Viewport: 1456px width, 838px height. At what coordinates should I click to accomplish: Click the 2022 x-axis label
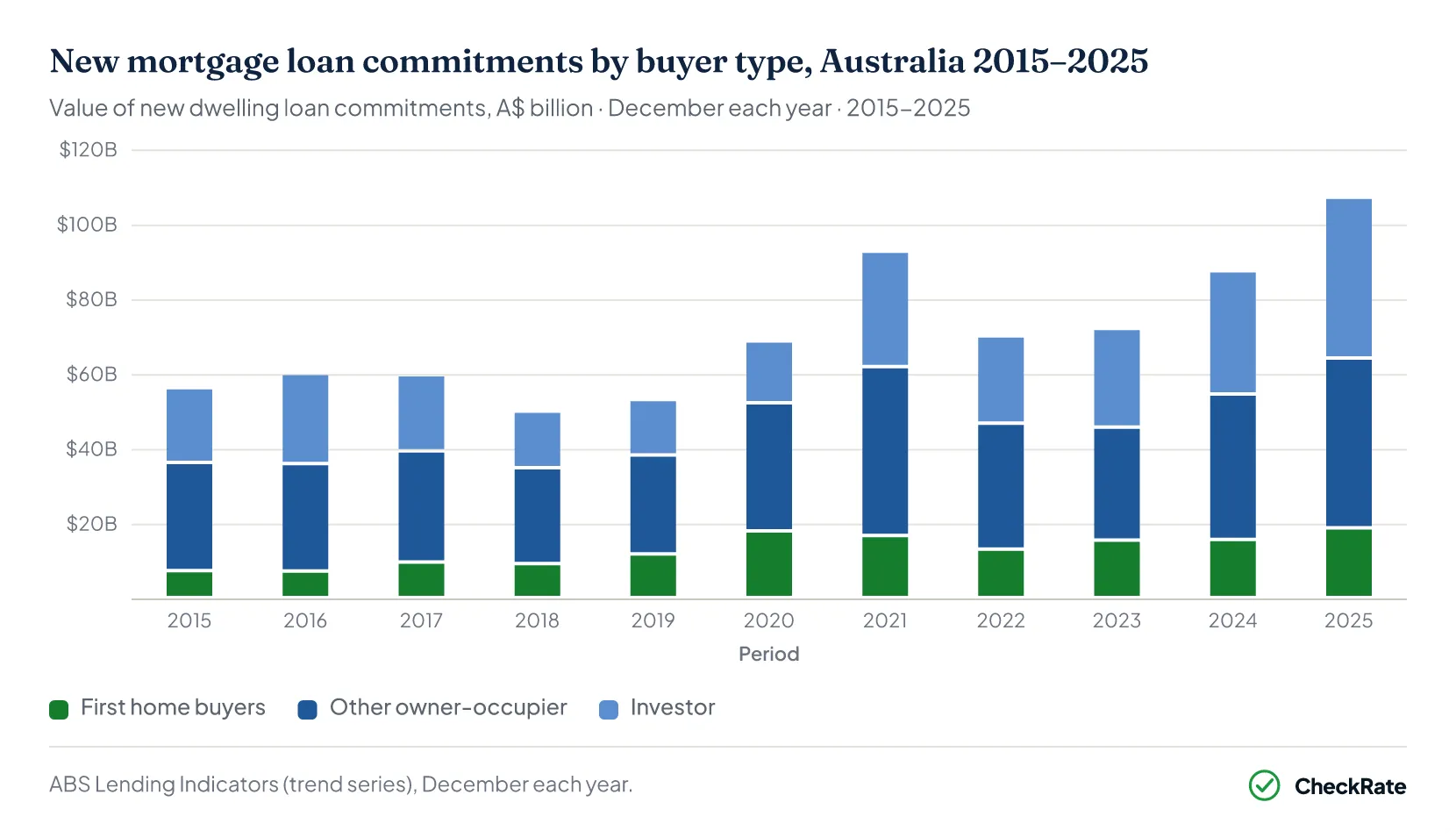[1001, 620]
